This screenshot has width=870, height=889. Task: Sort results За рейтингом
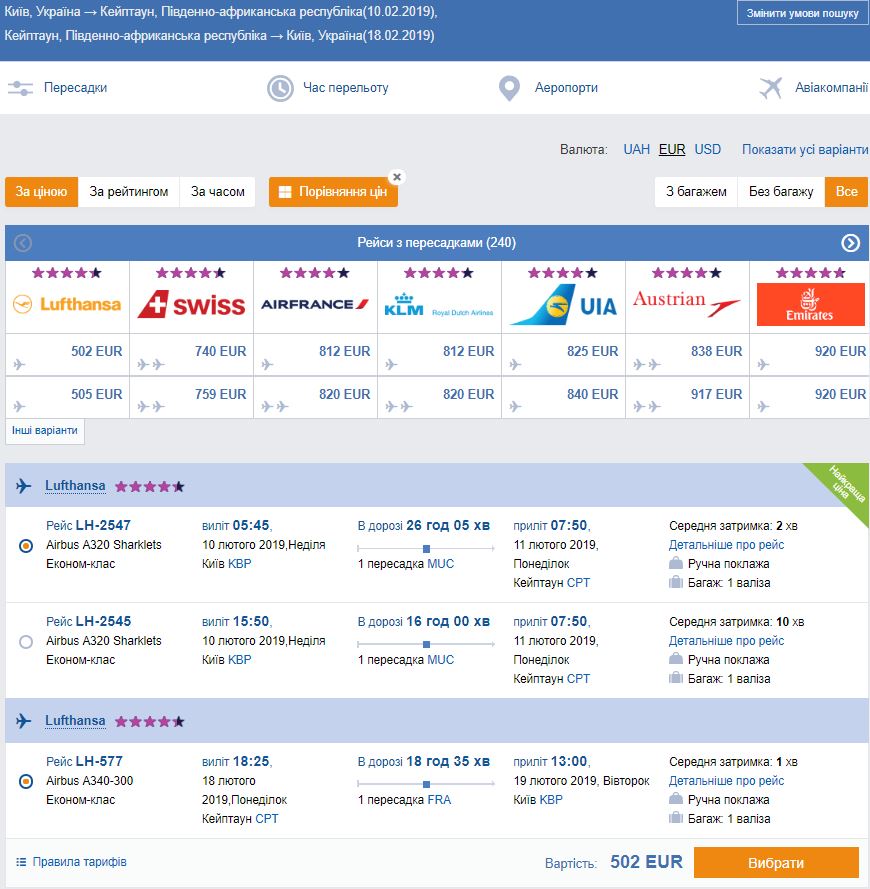pyautogui.click(x=129, y=192)
